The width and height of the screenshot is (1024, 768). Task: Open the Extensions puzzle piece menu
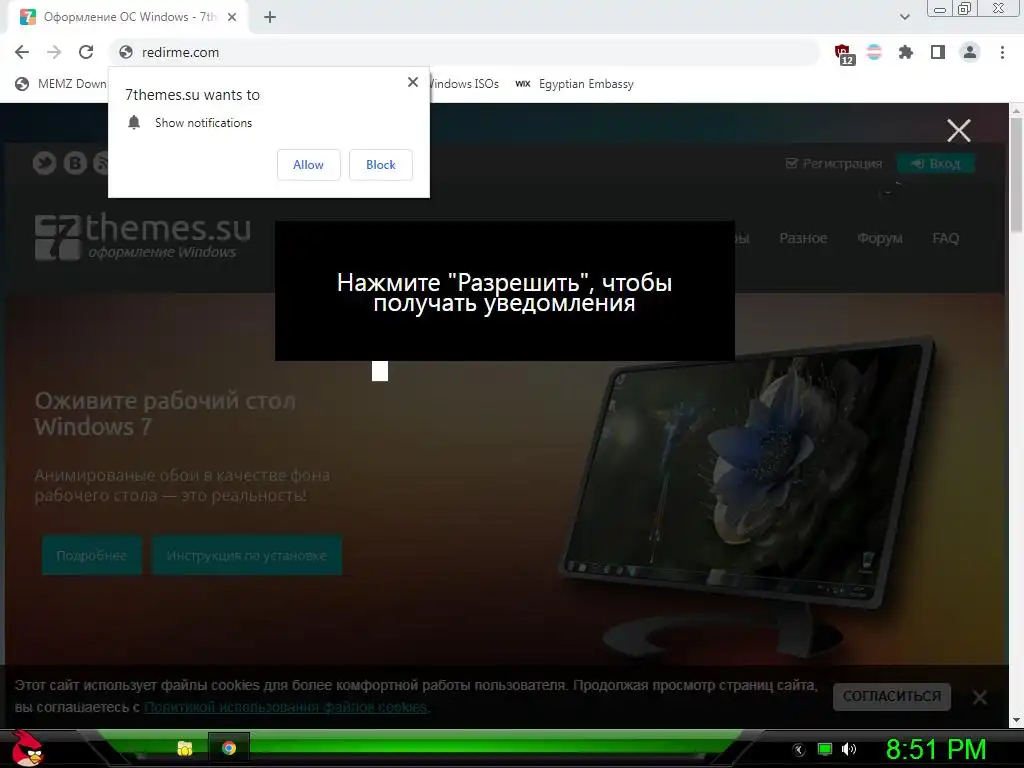pos(906,52)
